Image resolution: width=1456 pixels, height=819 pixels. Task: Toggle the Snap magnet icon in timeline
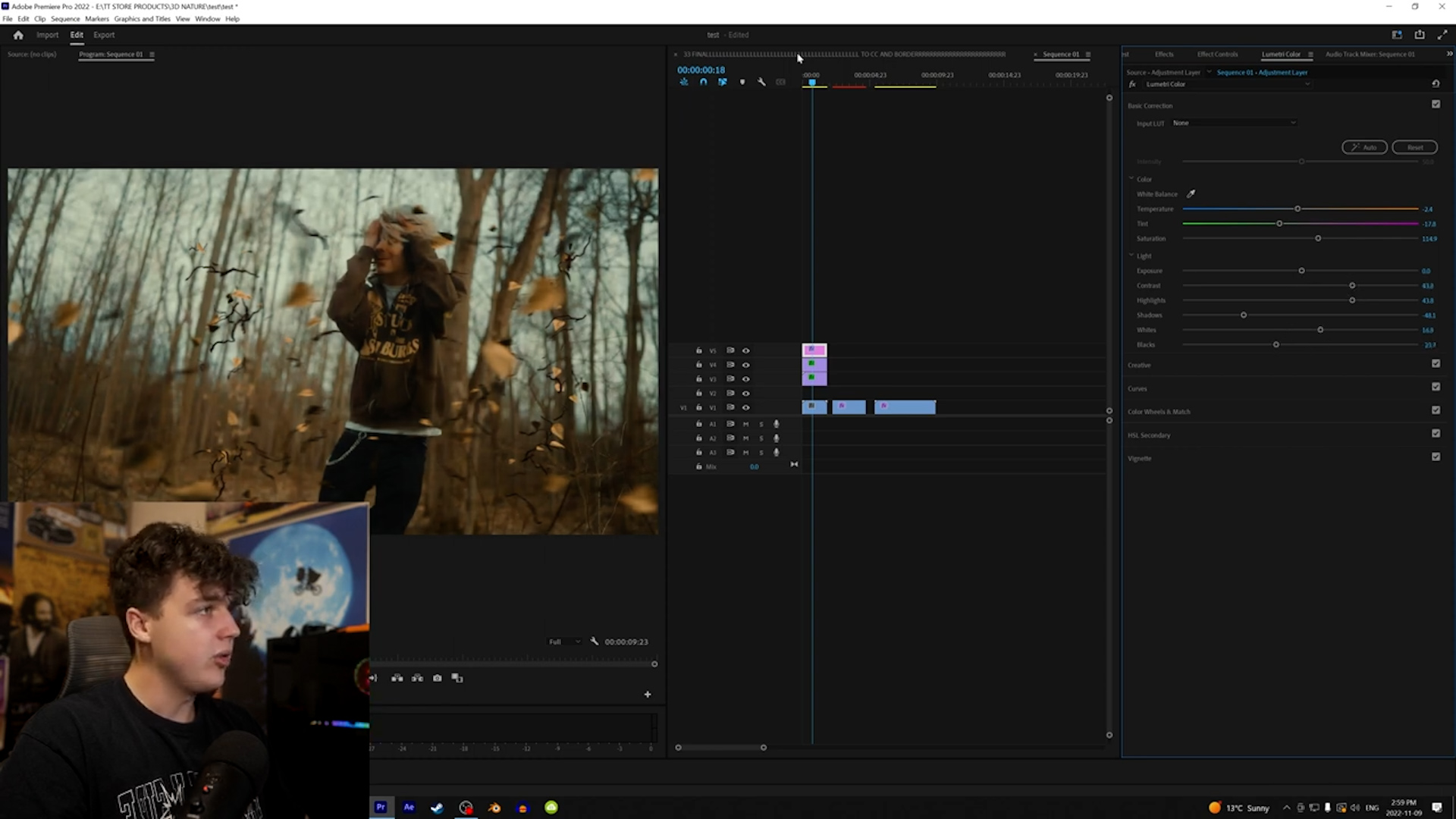(703, 82)
